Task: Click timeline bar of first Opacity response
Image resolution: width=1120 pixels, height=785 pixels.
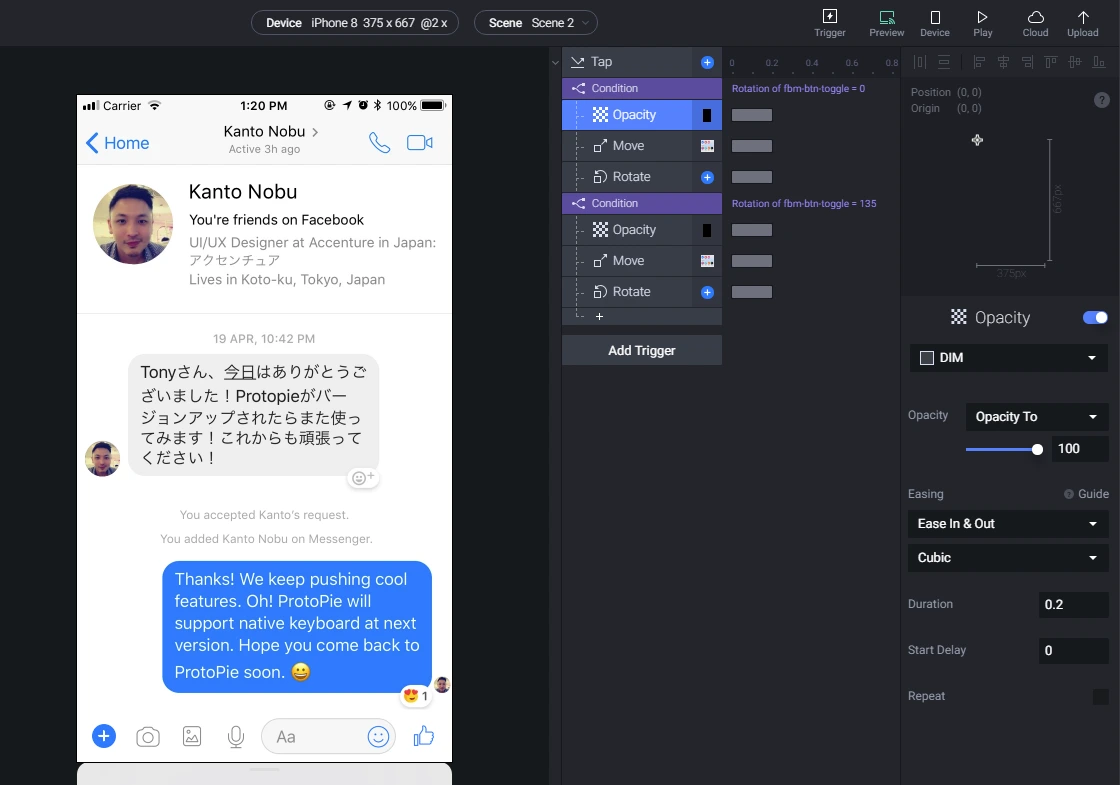Action: [x=751, y=115]
